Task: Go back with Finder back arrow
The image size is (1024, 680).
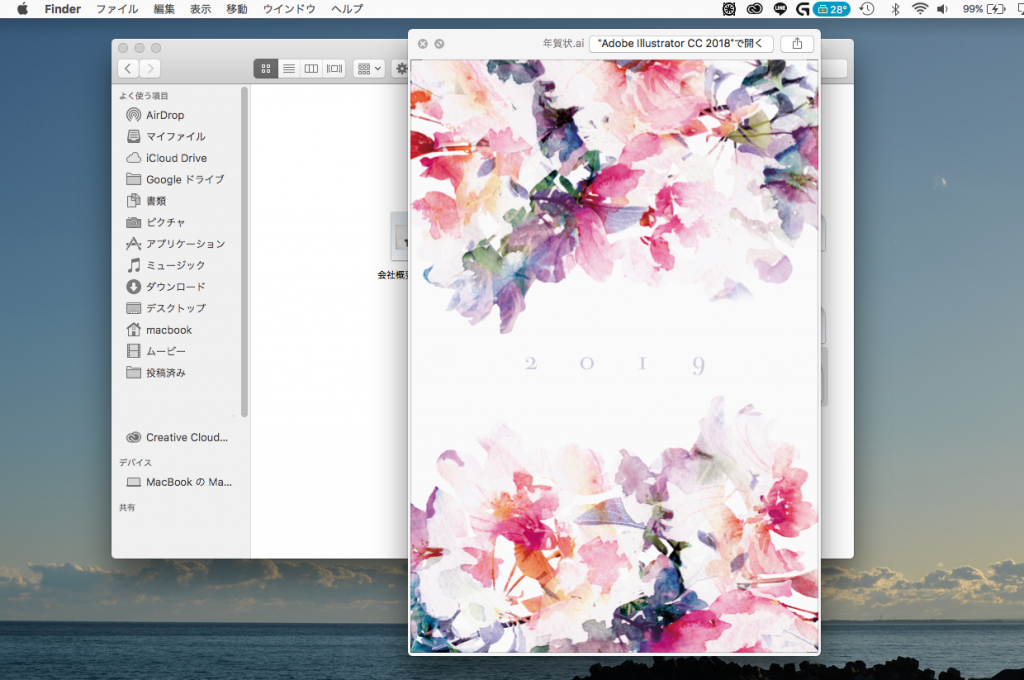Action: coord(128,68)
